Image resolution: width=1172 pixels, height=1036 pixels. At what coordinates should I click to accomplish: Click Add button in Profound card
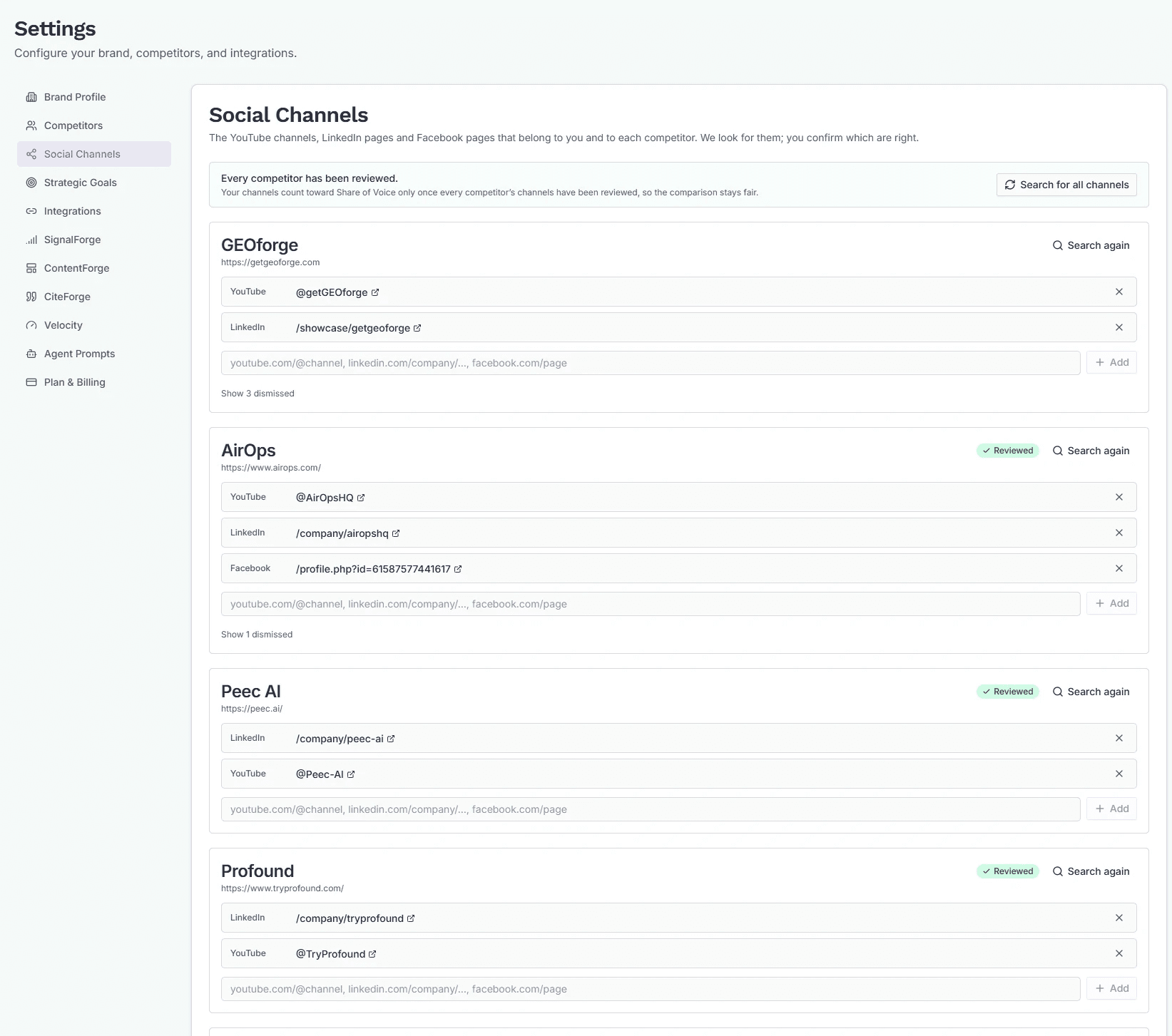pos(1111,988)
